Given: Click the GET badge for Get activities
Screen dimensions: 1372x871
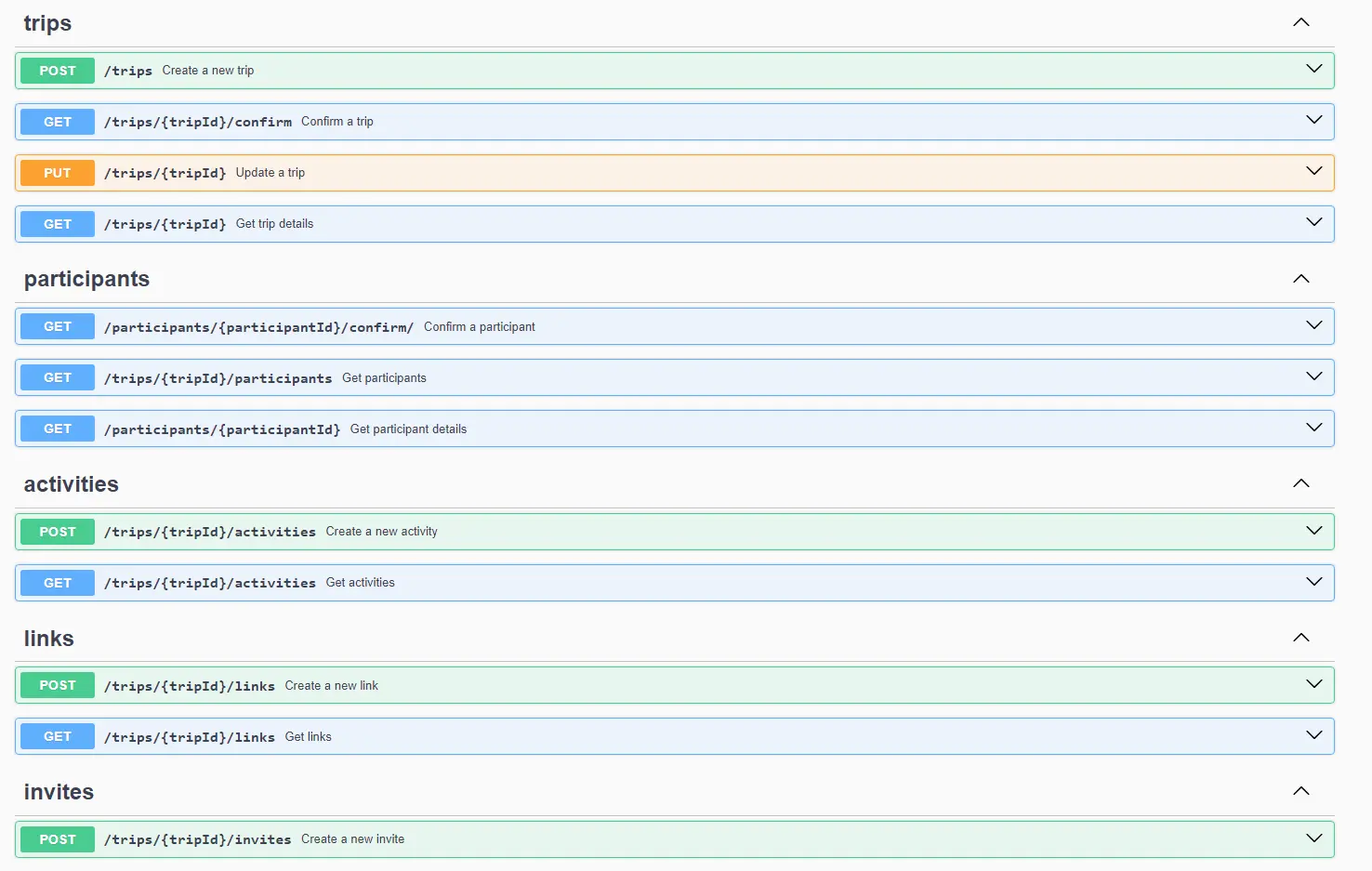Looking at the screenshot, I should pyautogui.click(x=58, y=583).
